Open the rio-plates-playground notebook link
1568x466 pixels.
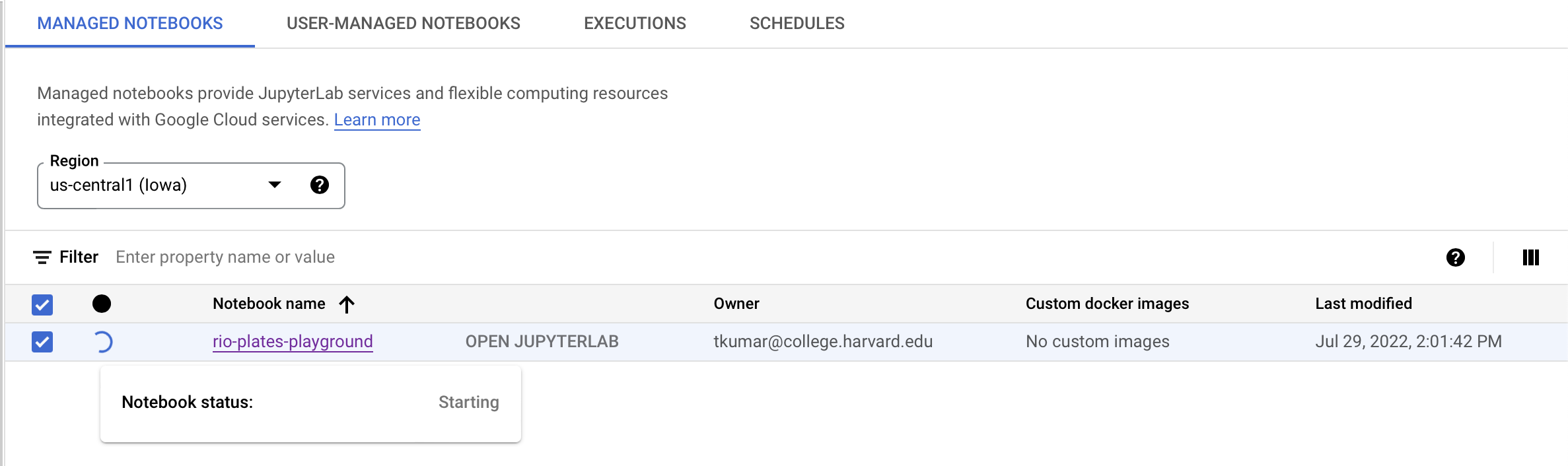point(293,341)
